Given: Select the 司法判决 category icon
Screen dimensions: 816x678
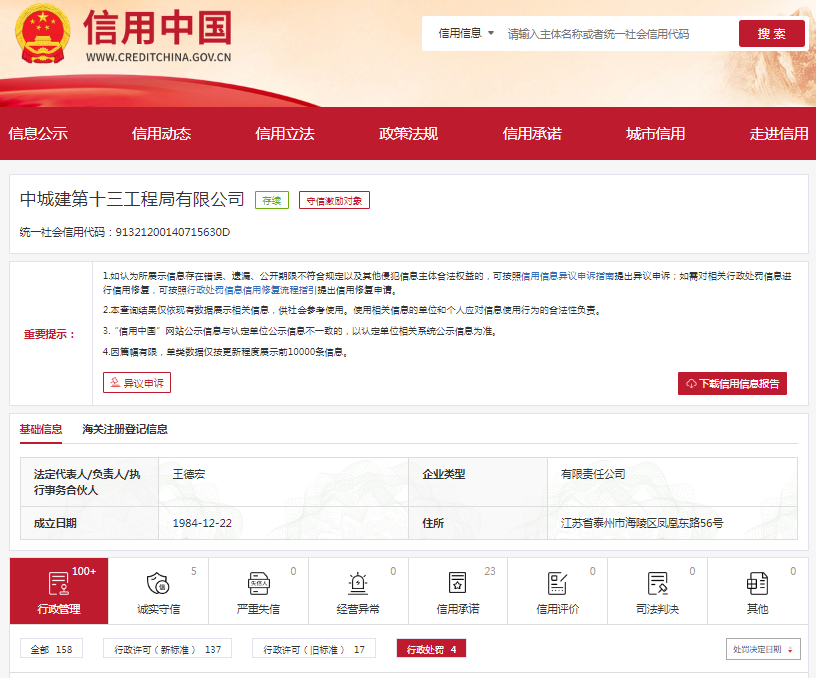Looking at the screenshot, I should pos(657,584).
